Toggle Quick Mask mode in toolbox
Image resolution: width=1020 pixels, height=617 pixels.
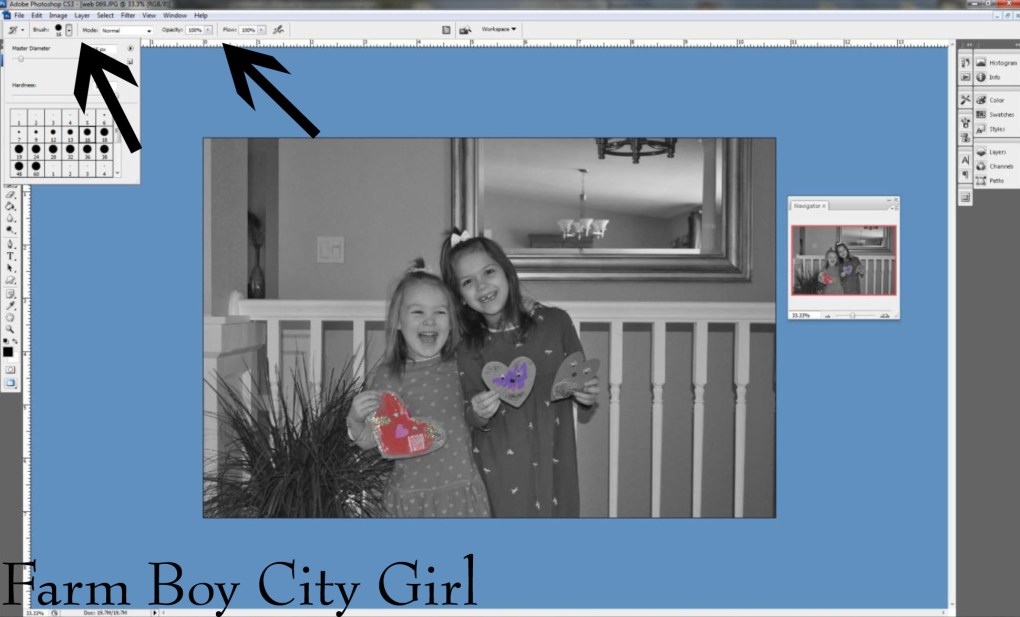coord(10,369)
